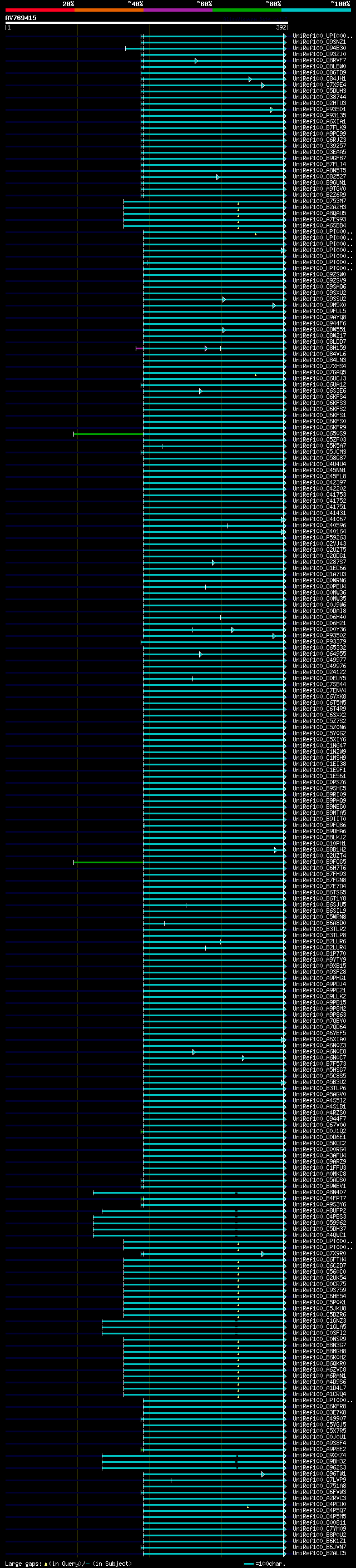Open hit UniRef100_Q9SNZ1
This screenshot has height=1568, width=356.
[319, 42]
